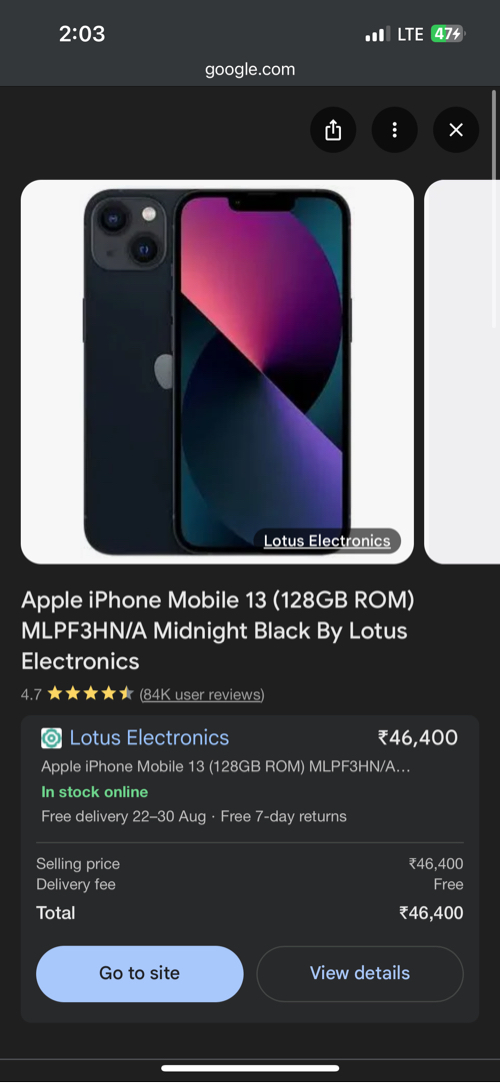
Task: Click the Lotus Electronics seller logo icon
Action: pos(51,738)
